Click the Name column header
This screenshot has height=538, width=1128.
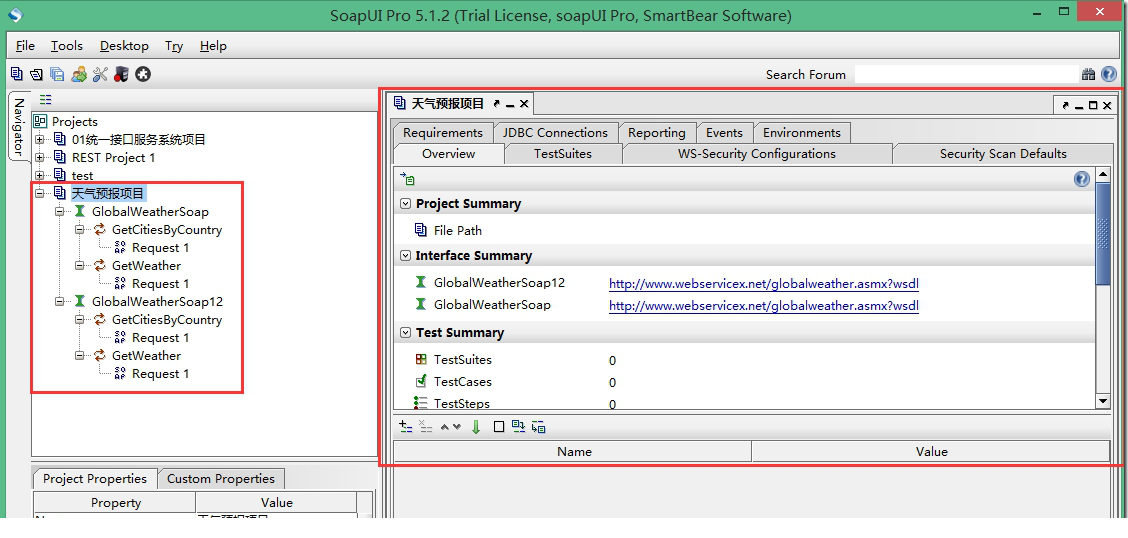[x=573, y=452]
